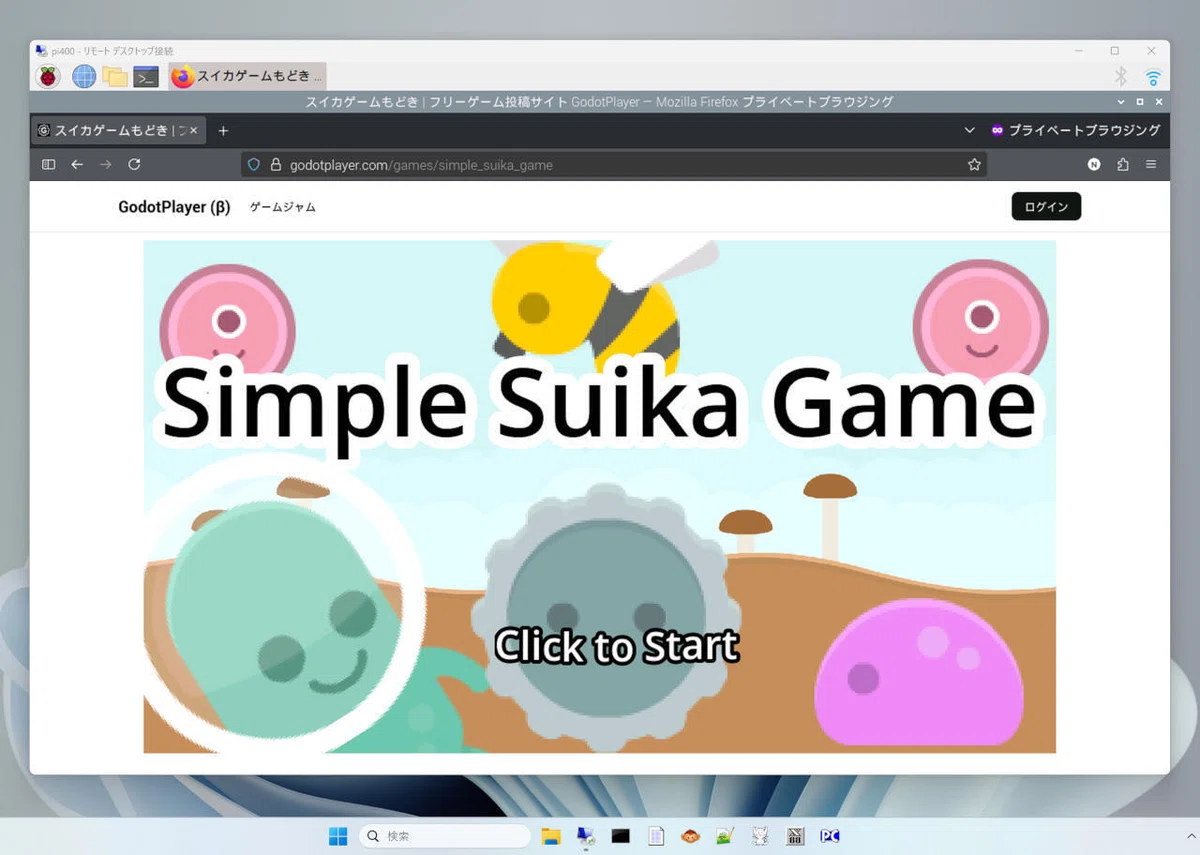The image size is (1200, 855).
Task: Open the document notepad taskbar icon
Action: [x=656, y=836]
